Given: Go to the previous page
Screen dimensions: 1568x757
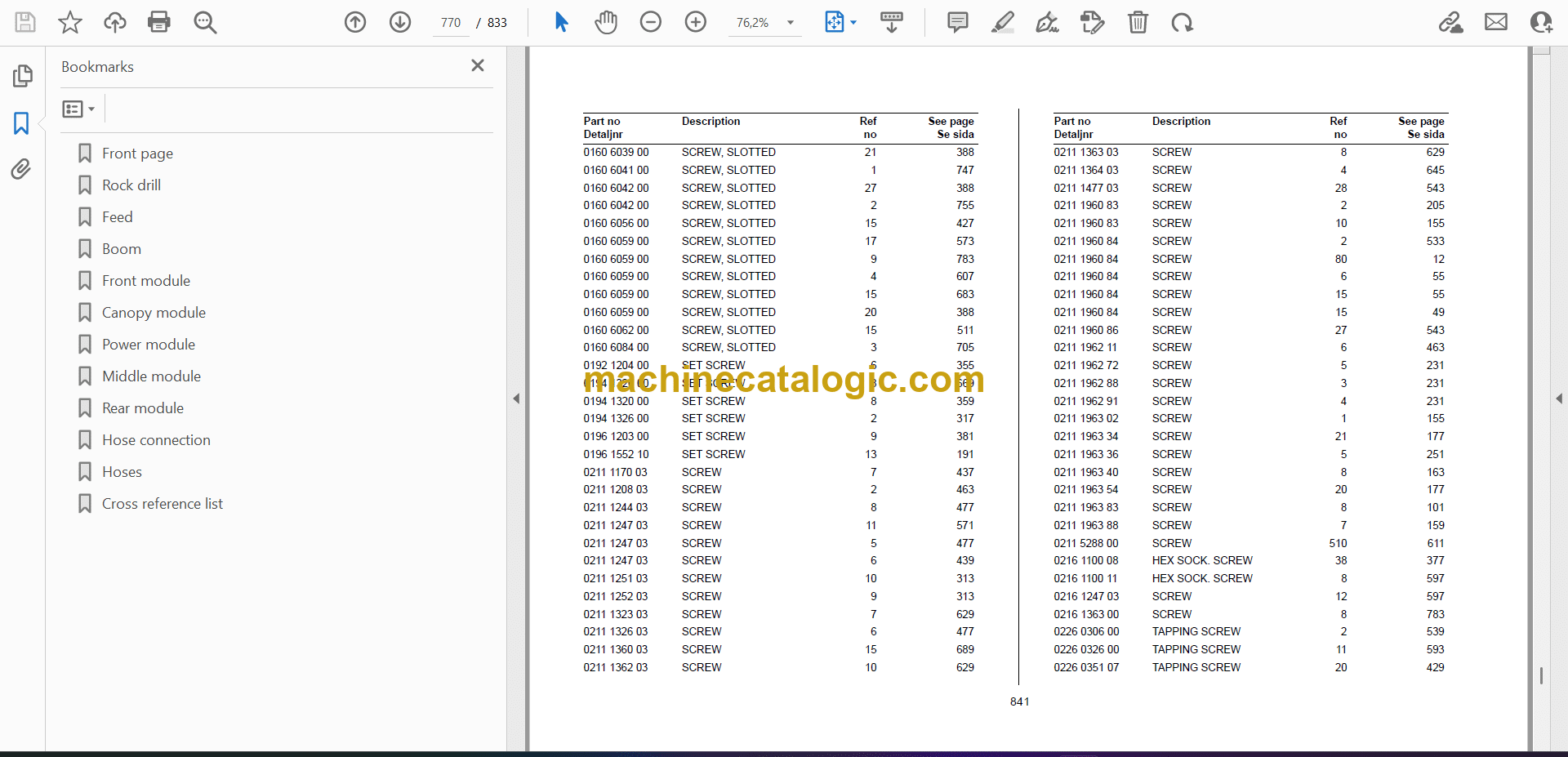Looking at the screenshot, I should point(355,22).
